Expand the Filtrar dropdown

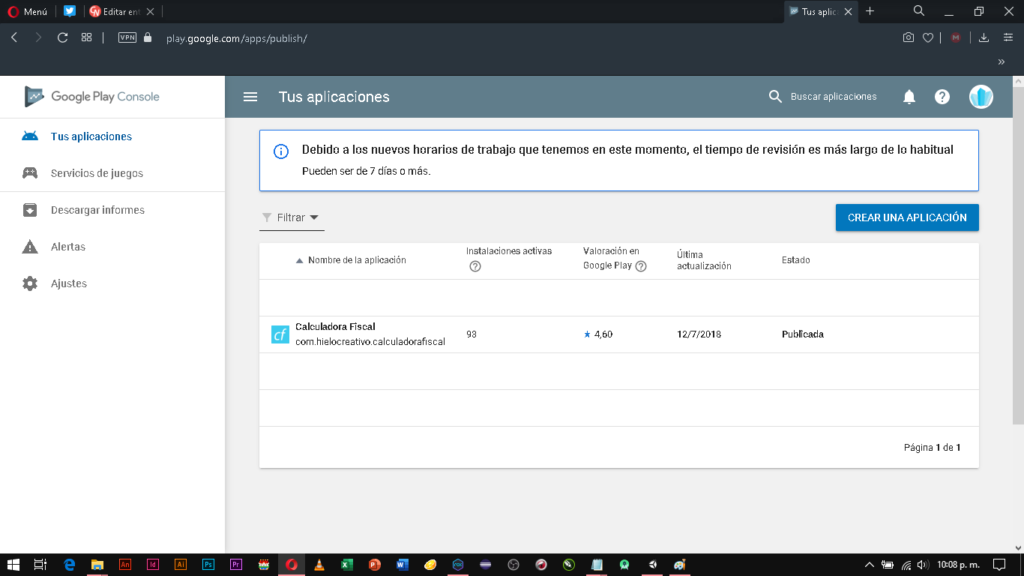coord(291,217)
